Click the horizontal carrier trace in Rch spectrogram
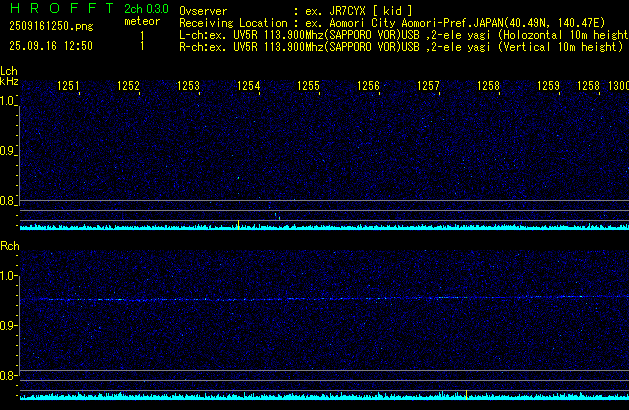629x410 pixels. point(324,298)
